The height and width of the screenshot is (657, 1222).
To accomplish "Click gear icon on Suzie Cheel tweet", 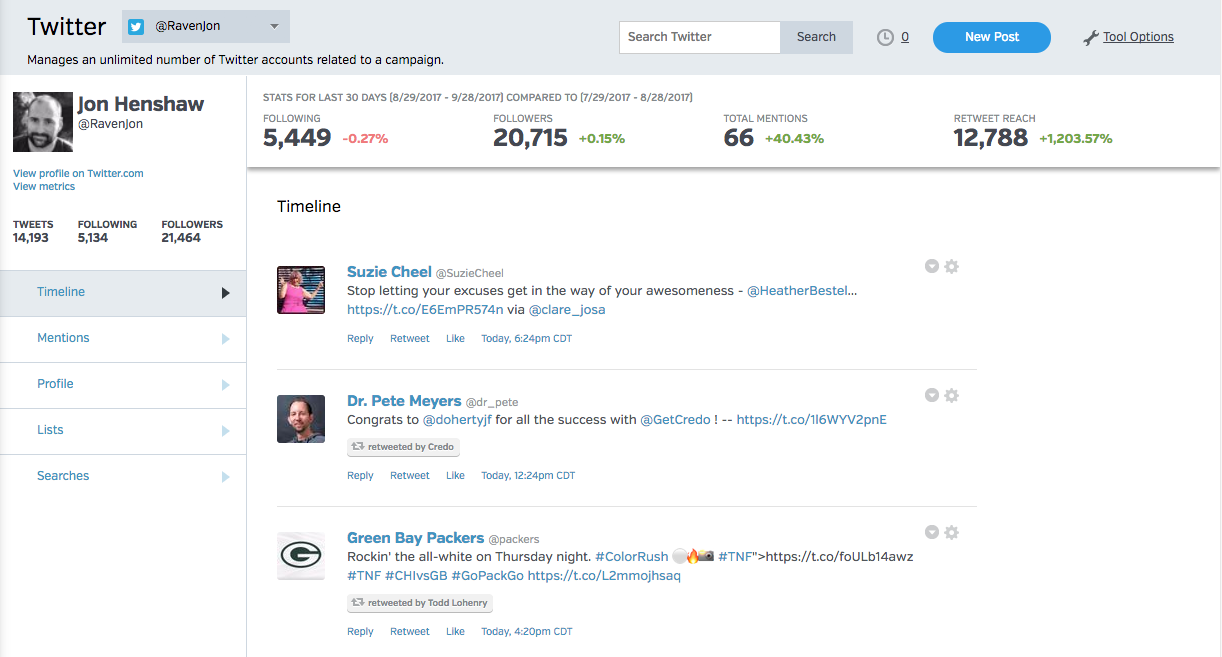I will [952, 267].
